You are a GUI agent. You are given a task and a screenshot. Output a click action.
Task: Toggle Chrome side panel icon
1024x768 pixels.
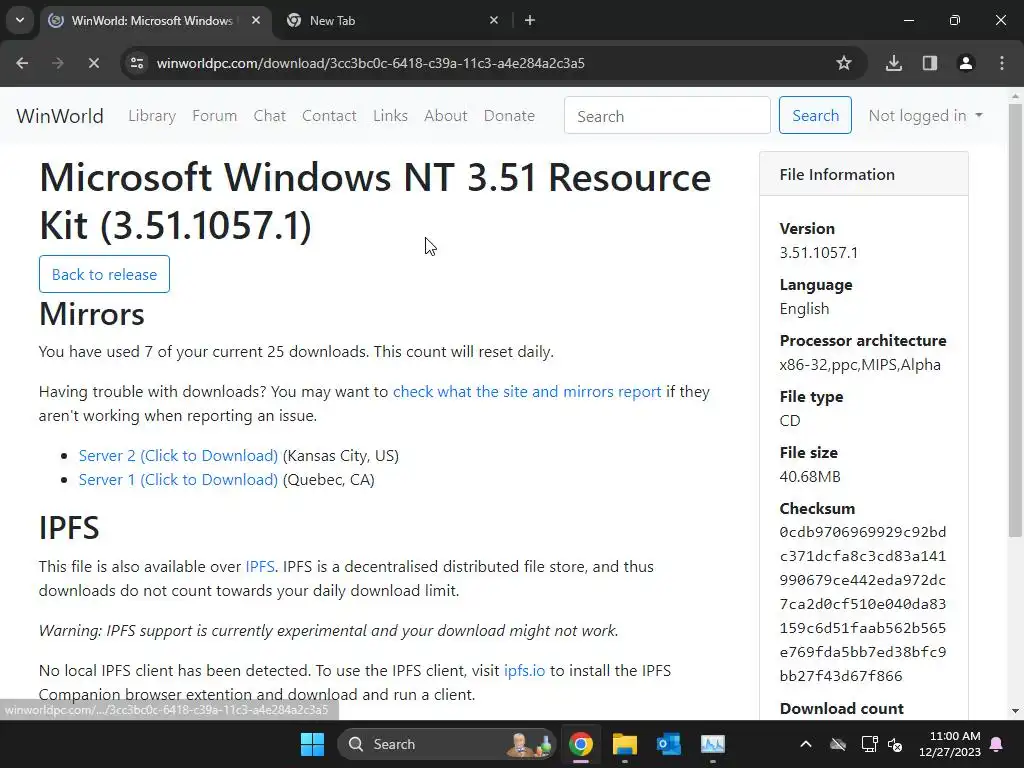click(x=930, y=63)
